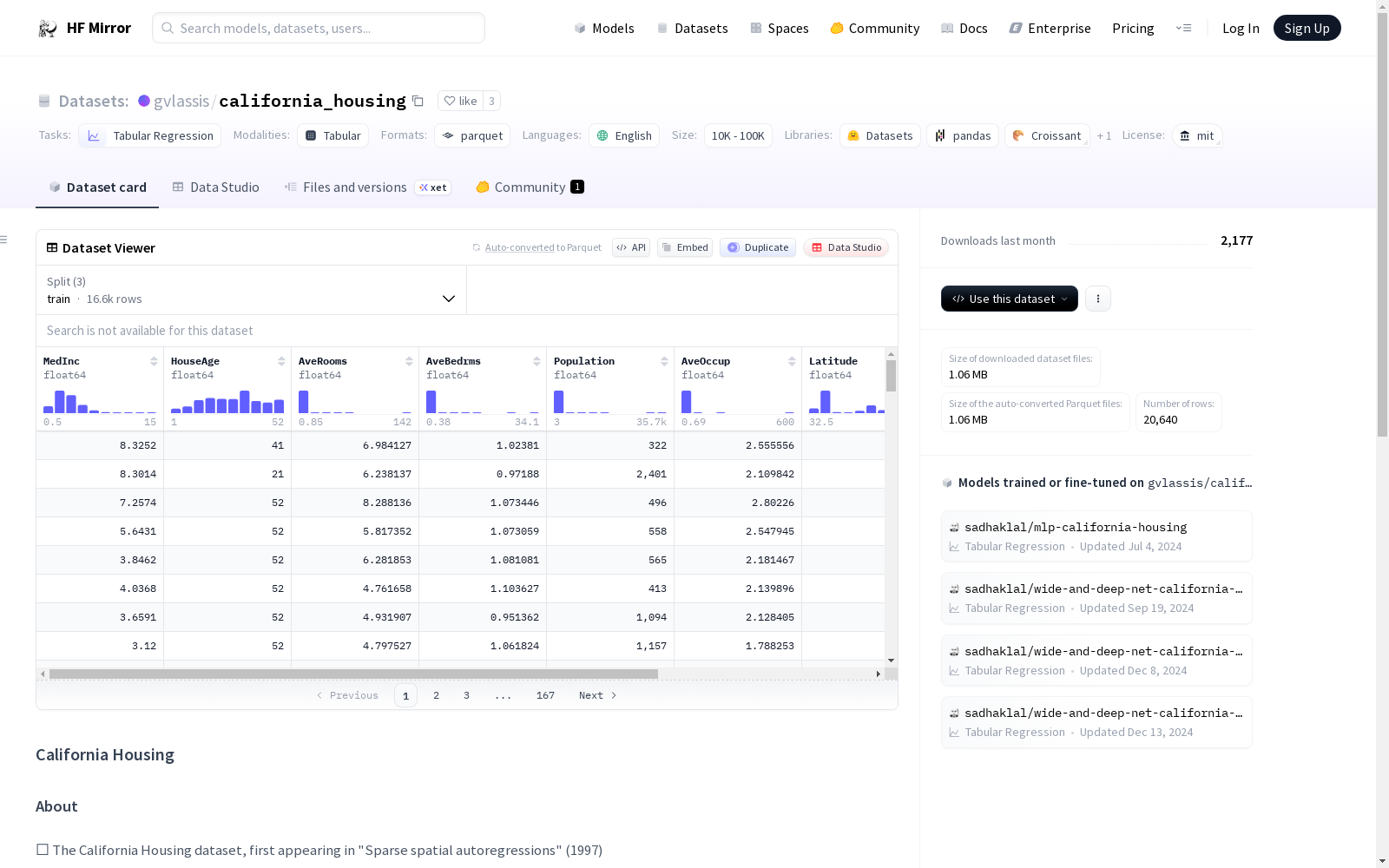Go to Spaces in top navigation

pos(780,29)
